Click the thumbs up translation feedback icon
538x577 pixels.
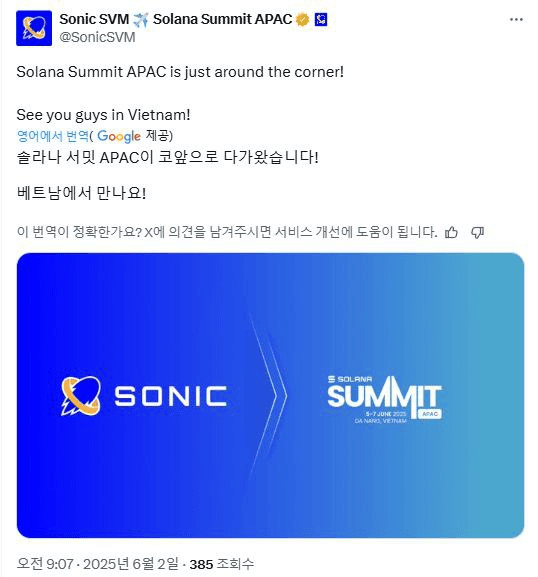[451, 232]
